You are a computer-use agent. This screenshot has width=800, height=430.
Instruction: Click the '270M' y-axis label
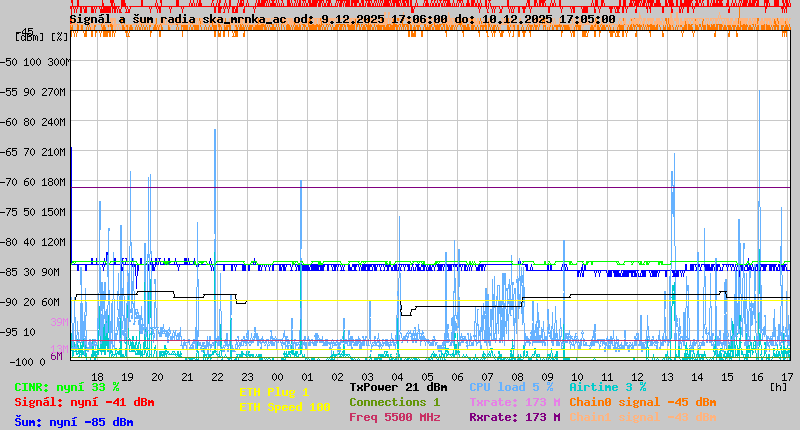pos(53,92)
